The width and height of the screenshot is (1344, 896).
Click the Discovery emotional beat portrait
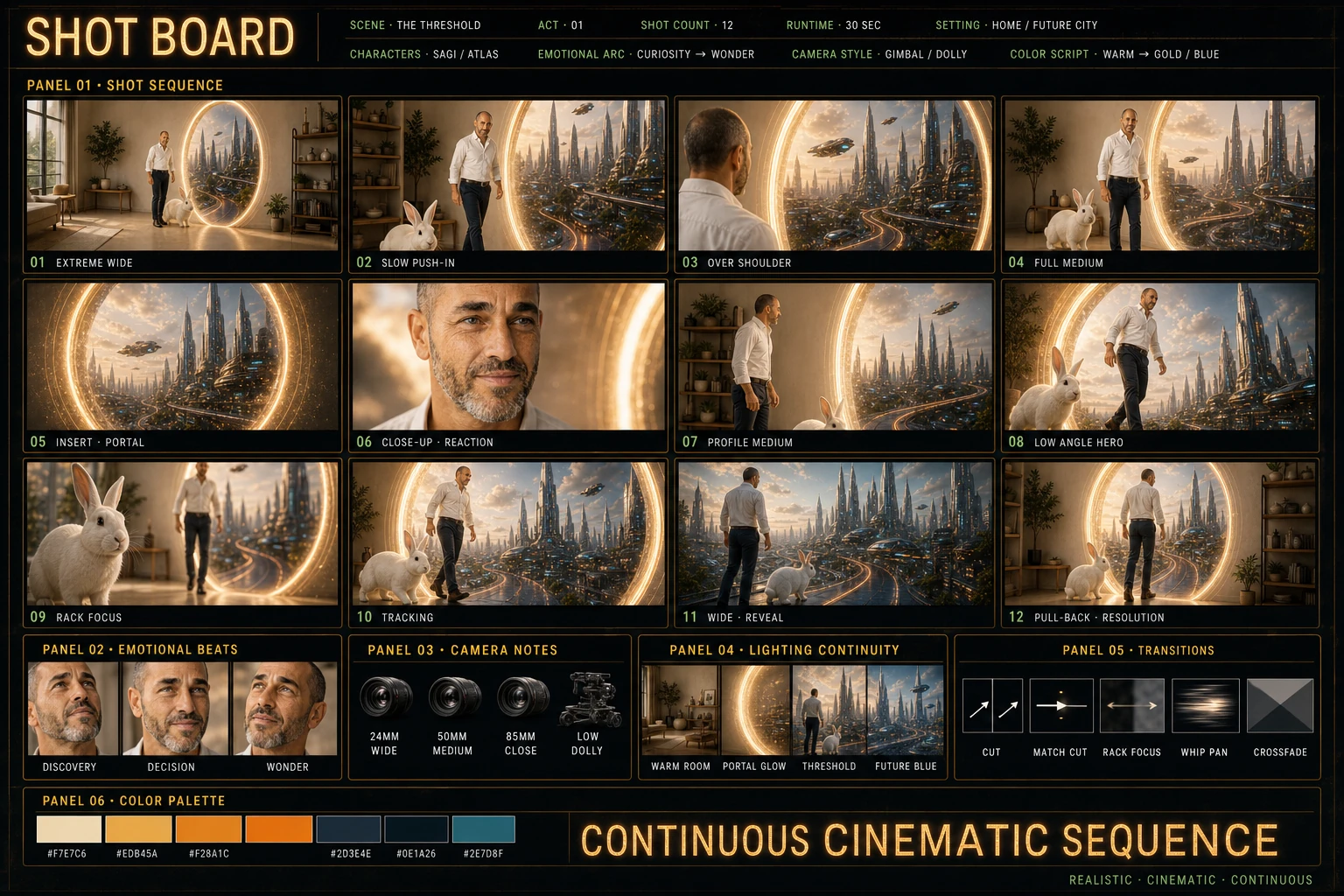point(73,709)
